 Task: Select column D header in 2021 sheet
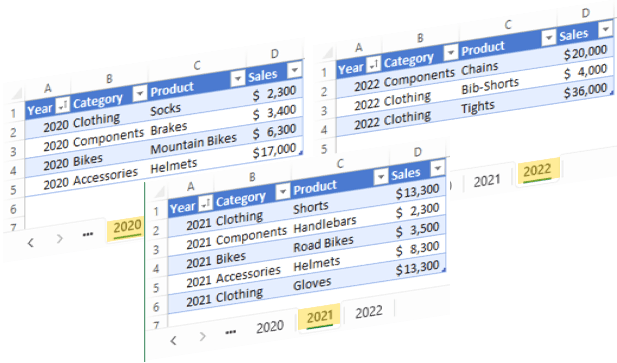tap(417, 152)
